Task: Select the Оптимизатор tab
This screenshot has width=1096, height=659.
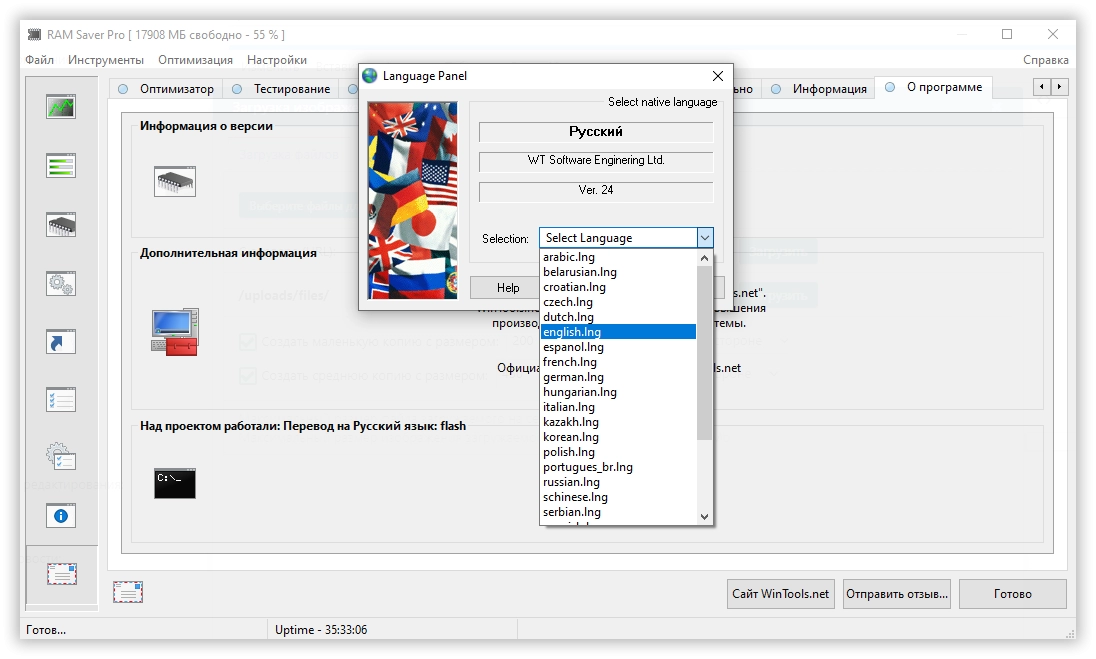Action: [166, 89]
